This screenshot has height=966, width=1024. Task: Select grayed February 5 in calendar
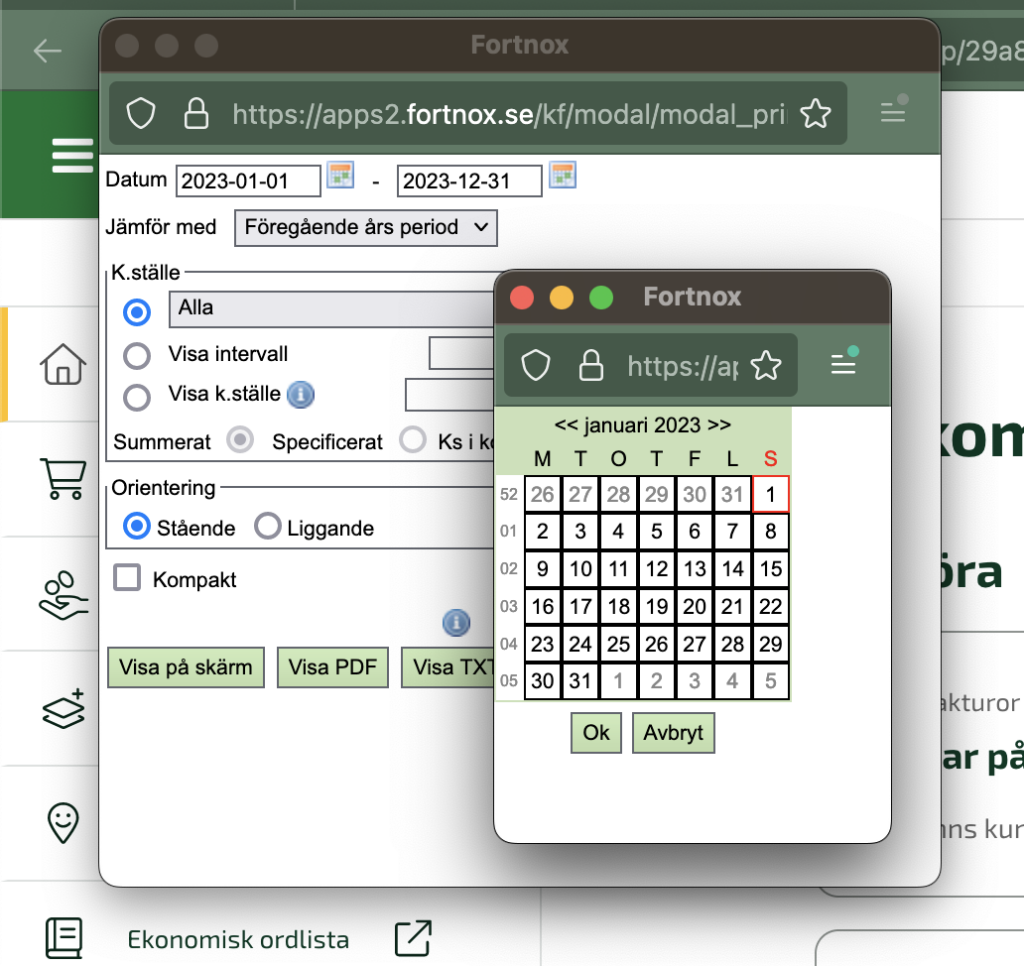coord(771,681)
